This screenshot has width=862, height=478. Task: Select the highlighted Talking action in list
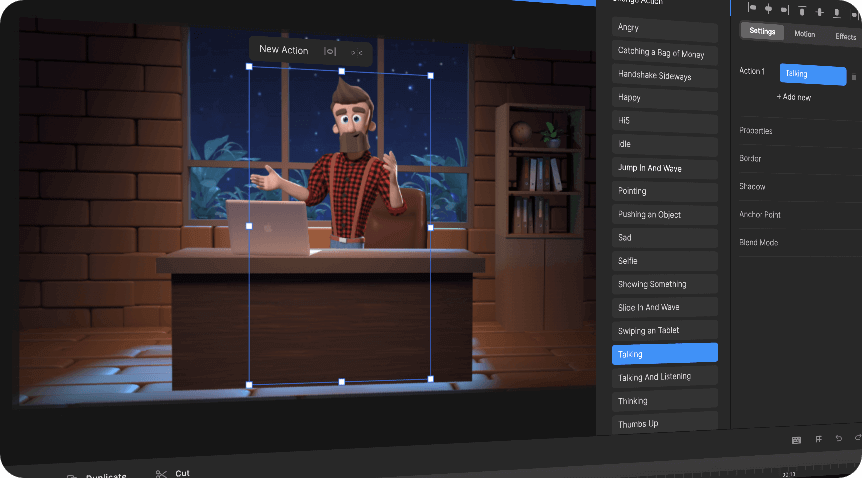coord(665,354)
